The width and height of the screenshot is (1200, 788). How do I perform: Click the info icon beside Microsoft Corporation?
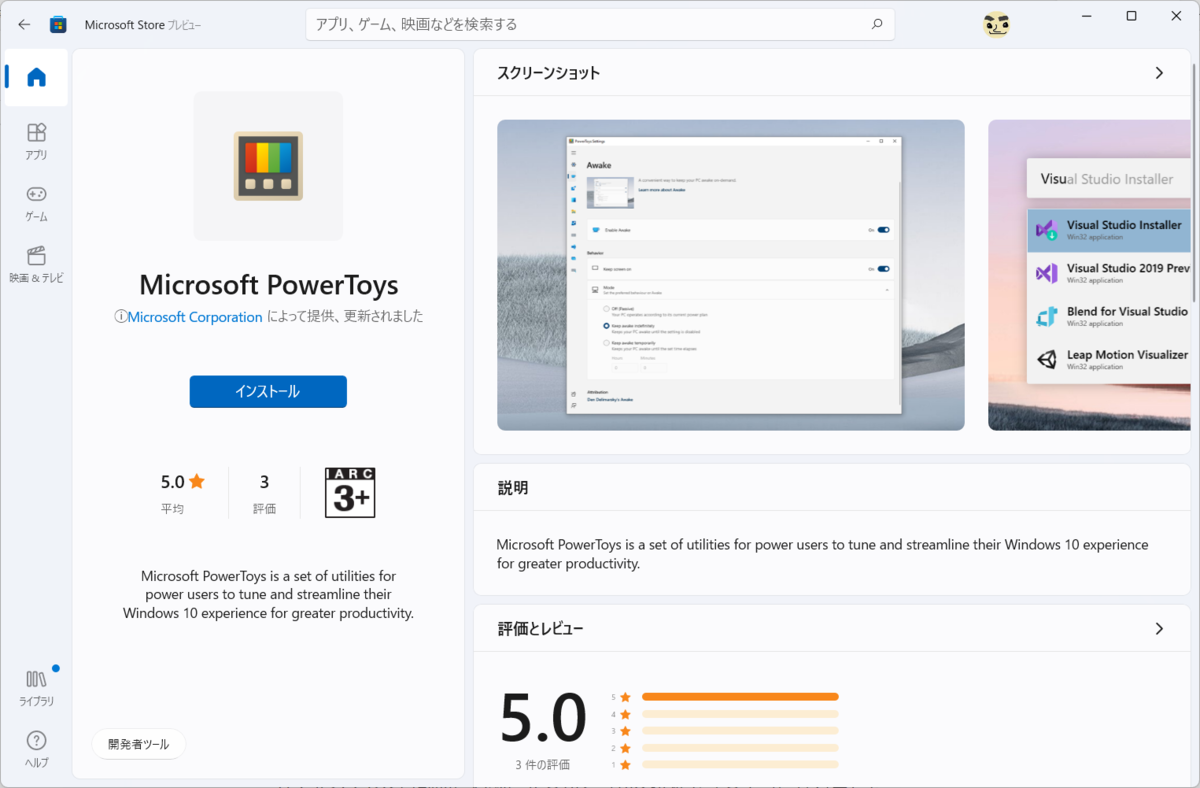[121, 317]
